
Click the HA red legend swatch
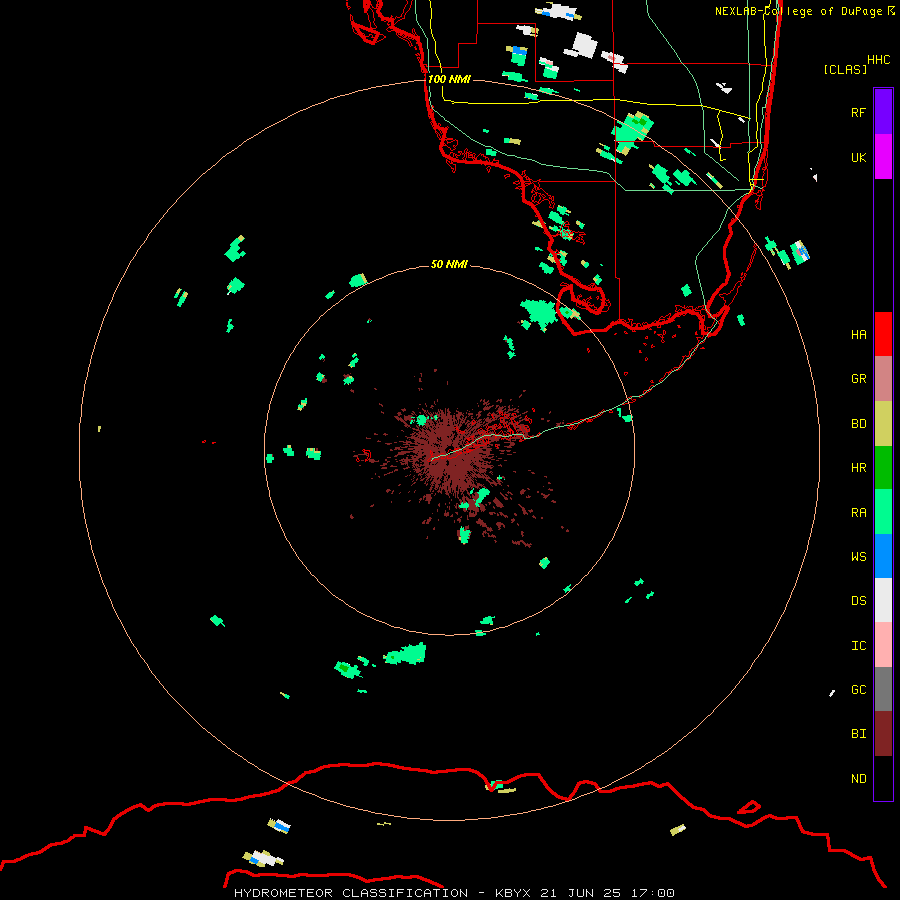click(x=883, y=334)
